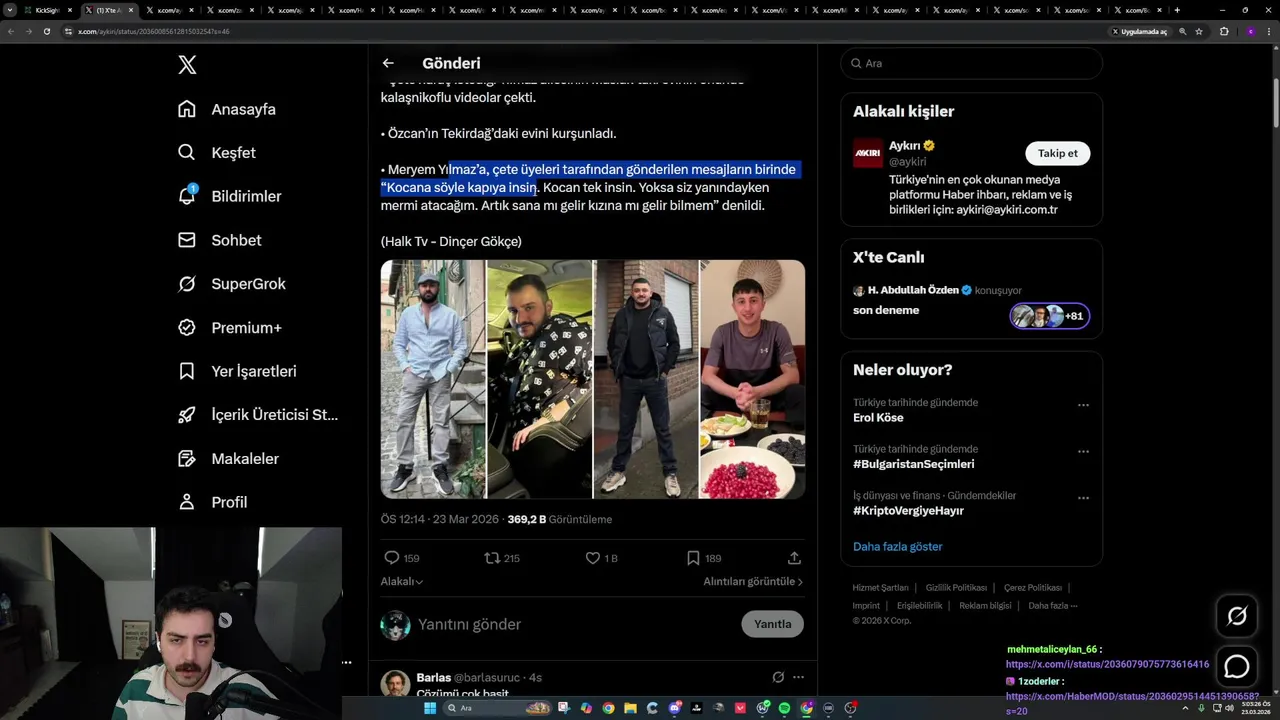Like the post with the heart icon

[x=592, y=558]
